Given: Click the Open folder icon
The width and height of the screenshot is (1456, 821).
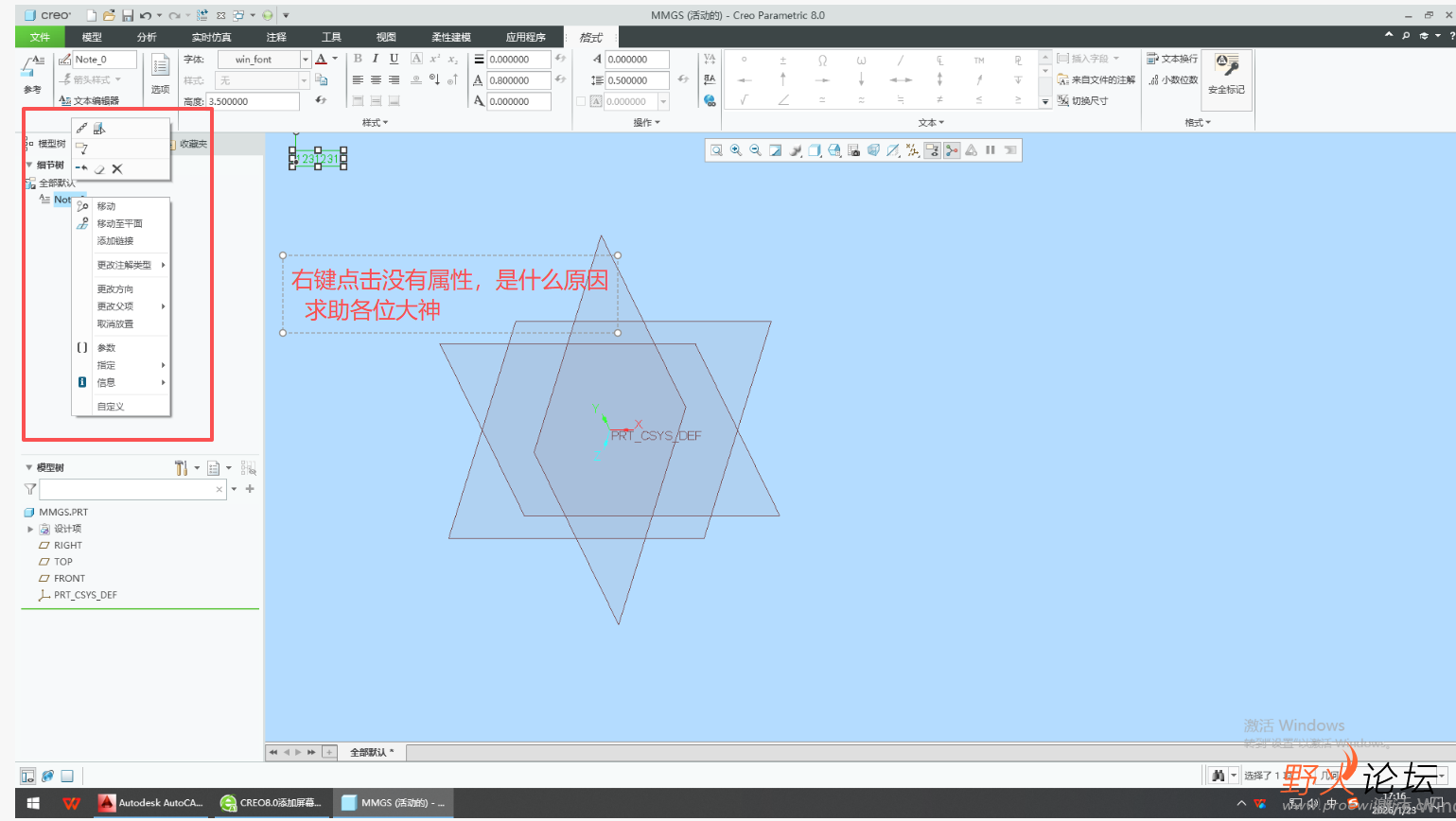Looking at the screenshot, I should [109, 15].
